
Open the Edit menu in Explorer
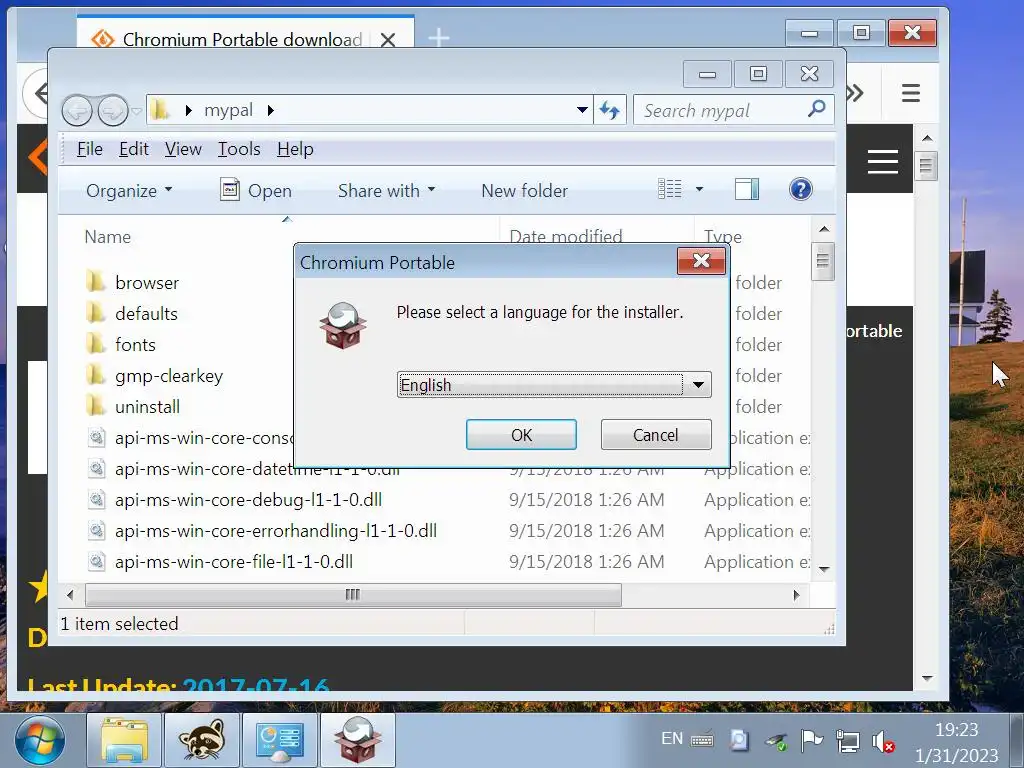(134, 149)
